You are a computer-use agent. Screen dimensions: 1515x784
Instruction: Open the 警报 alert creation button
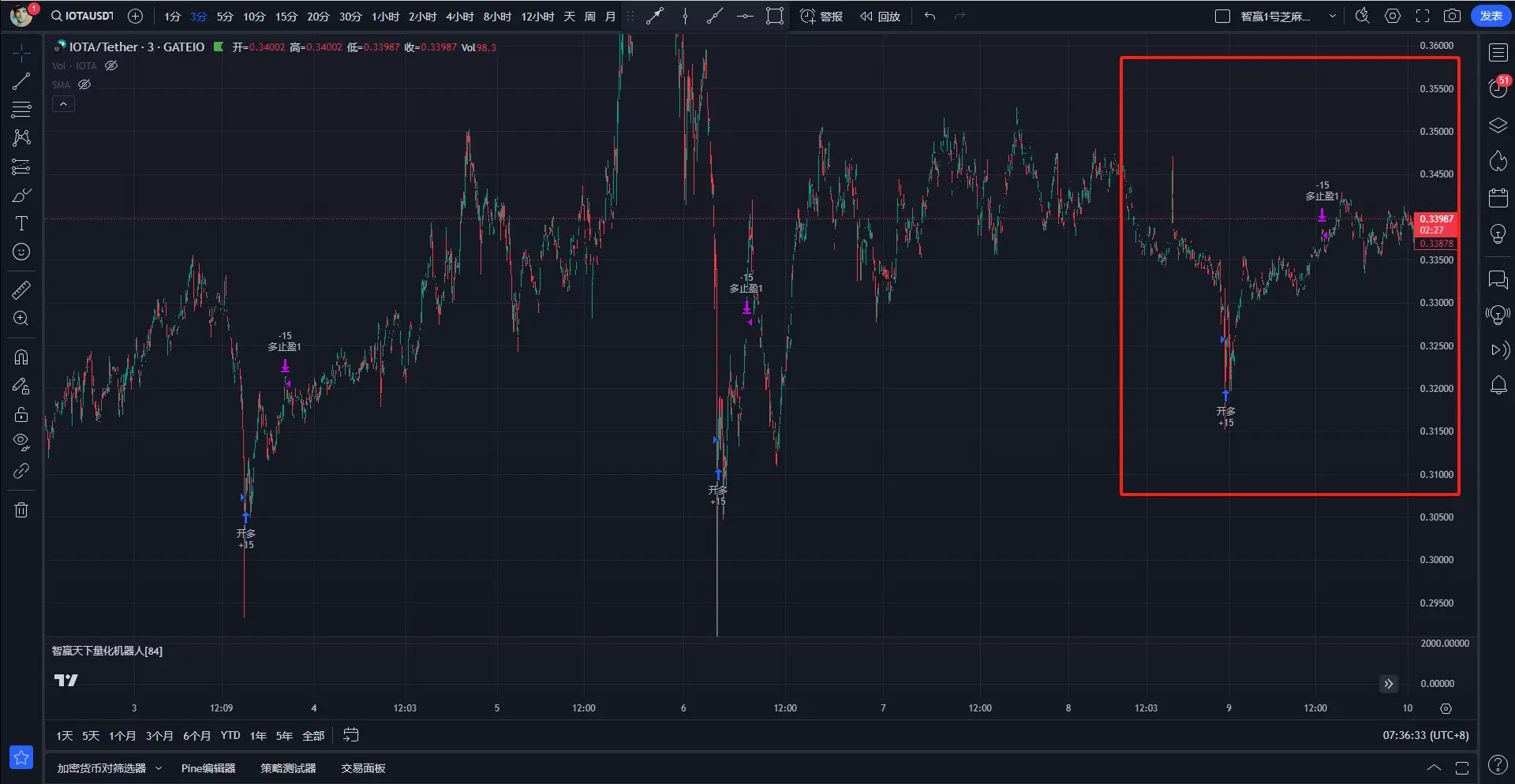pos(821,16)
